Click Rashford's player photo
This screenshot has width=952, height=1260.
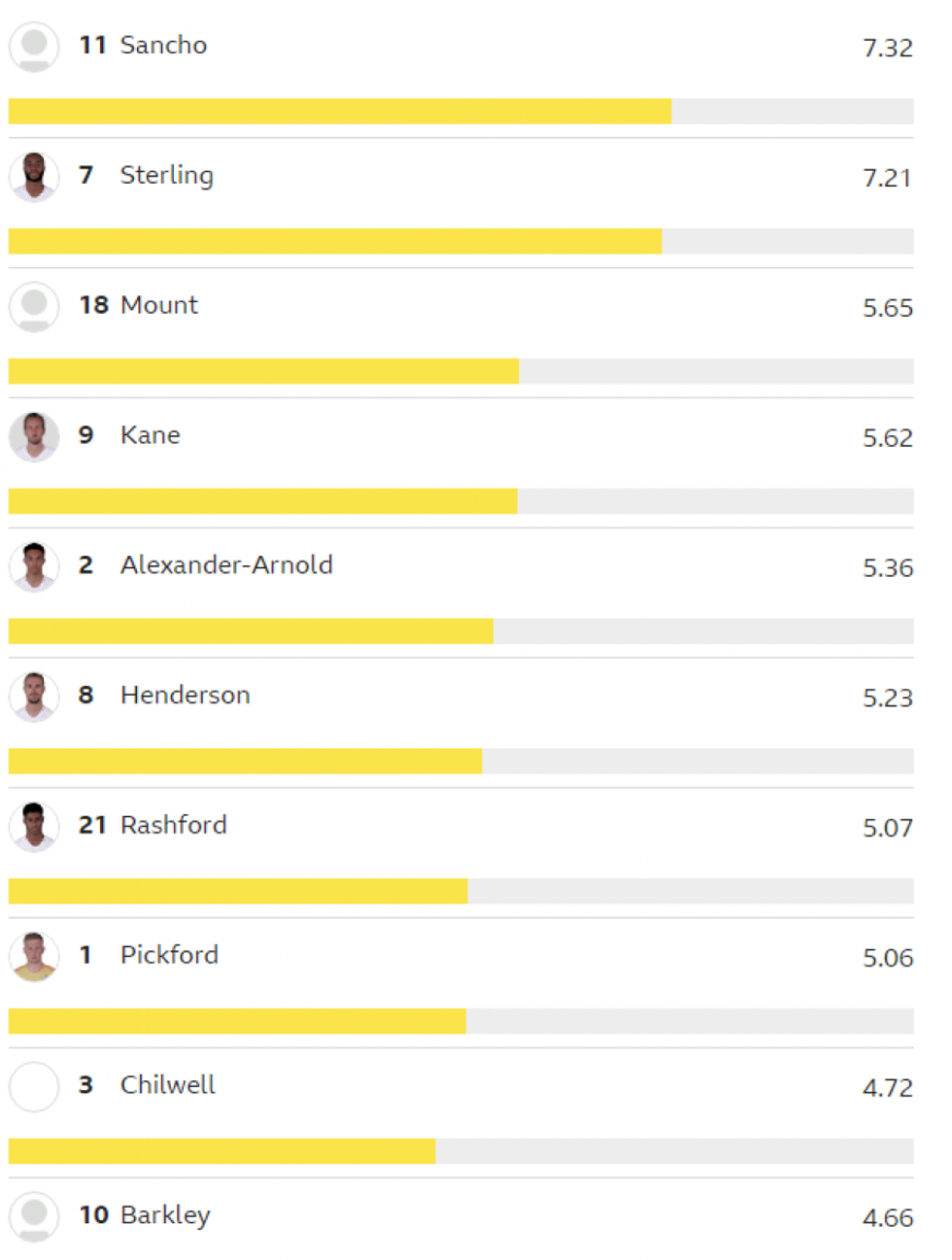coord(34,827)
